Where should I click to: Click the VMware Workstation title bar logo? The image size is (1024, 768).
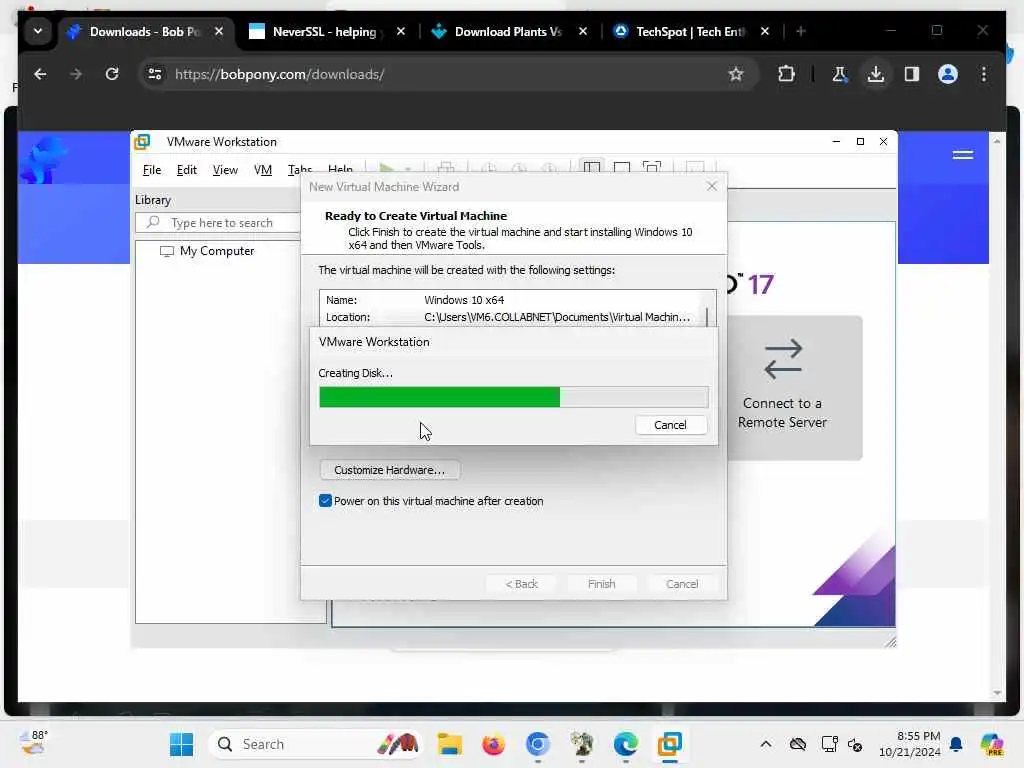coord(142,142)
